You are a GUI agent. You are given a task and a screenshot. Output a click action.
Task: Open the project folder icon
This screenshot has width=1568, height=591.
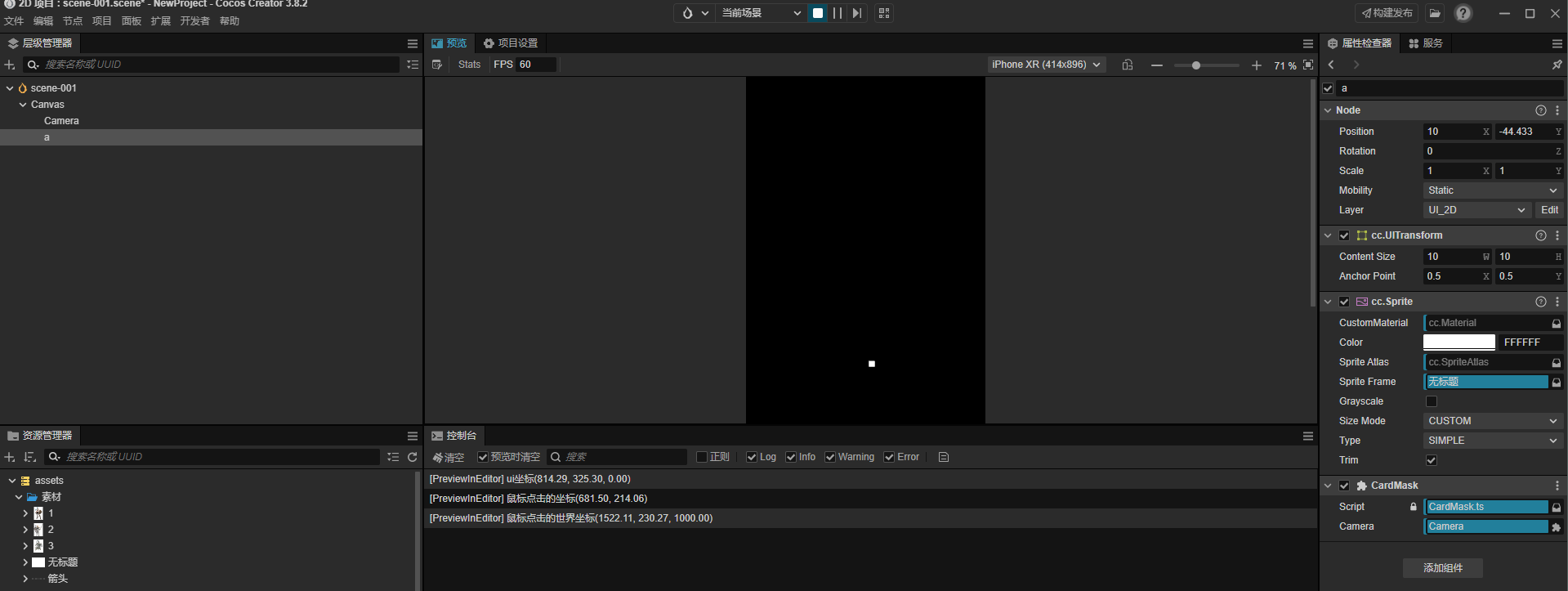tap(1435, 13)
